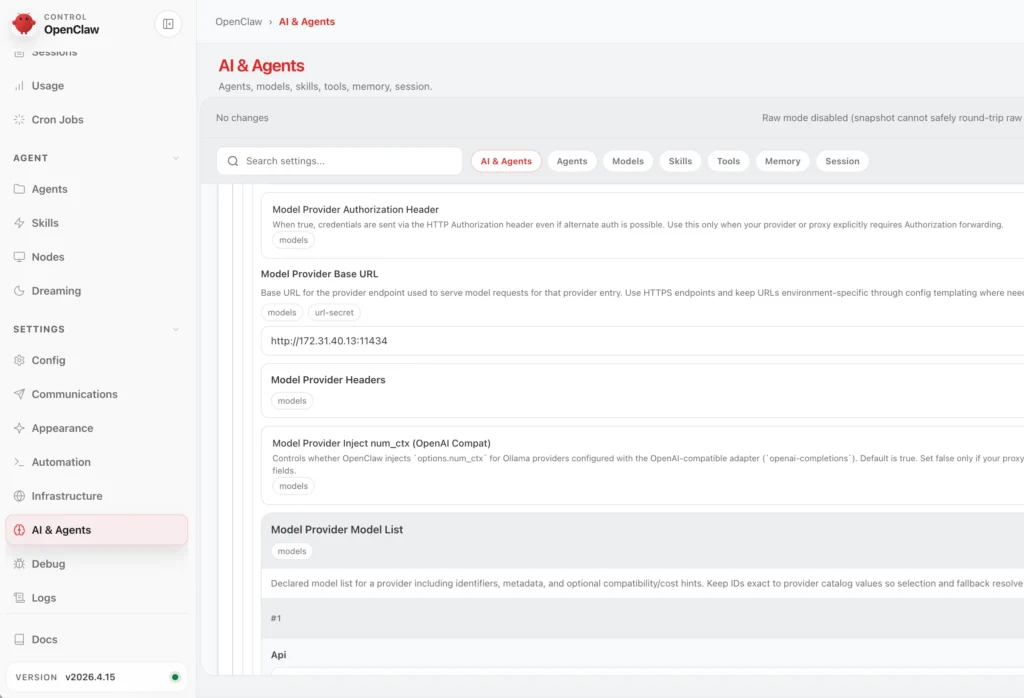The image size is (1024, 698).
Task: Click the v2026.4.15 version label
Action: click(x=90, y=677)
